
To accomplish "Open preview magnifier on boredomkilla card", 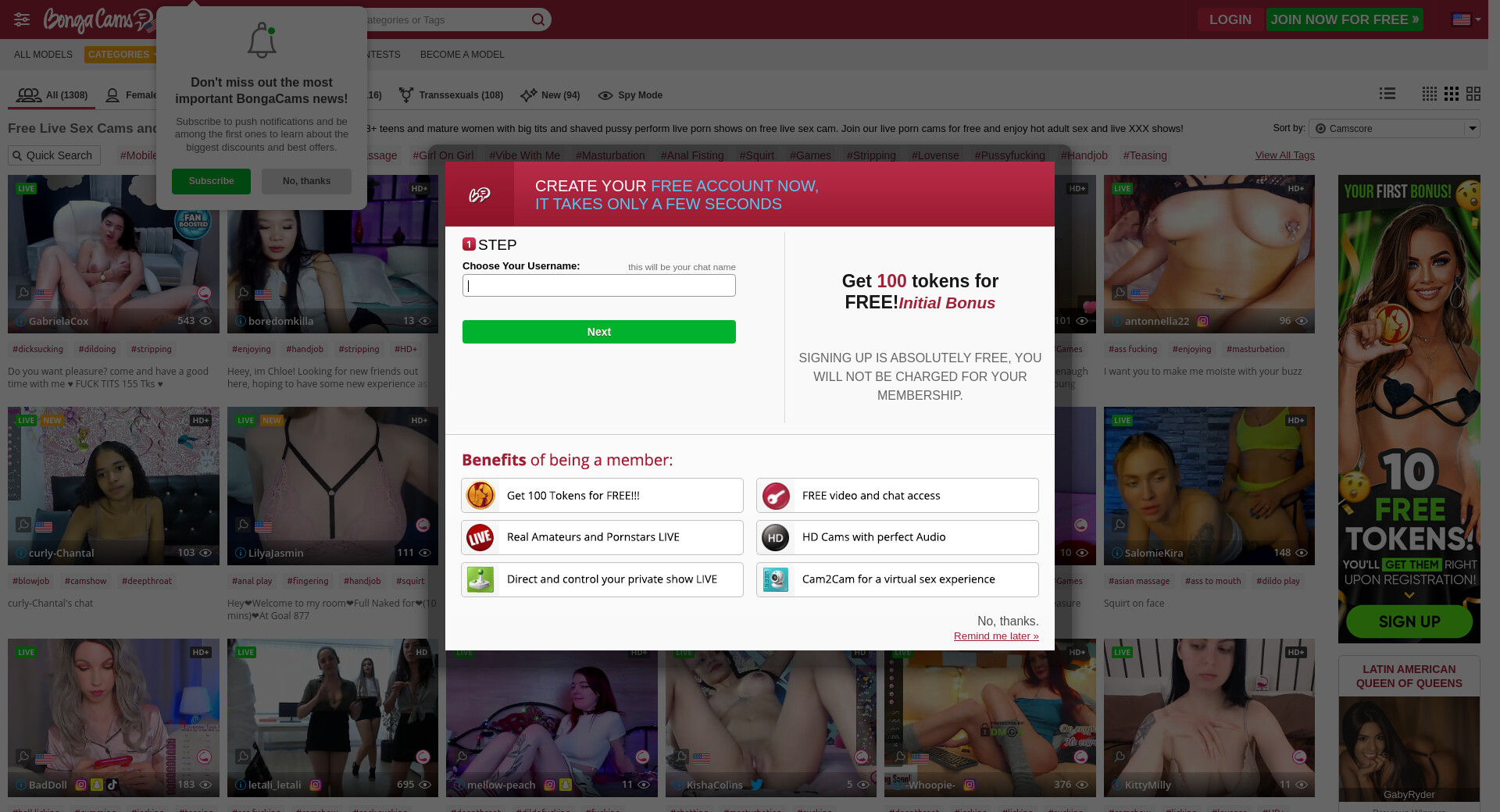I will point(243,293).
